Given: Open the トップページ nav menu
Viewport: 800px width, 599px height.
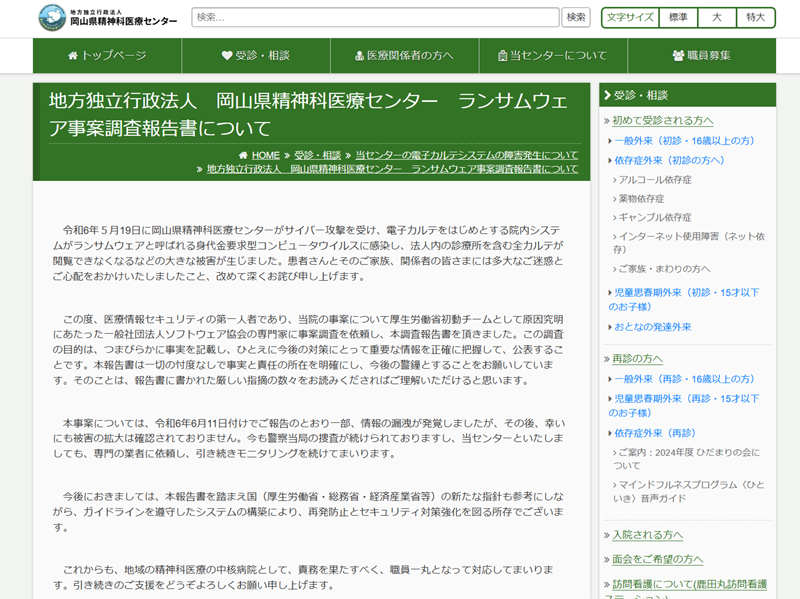Looking at the screenshot, I should click(107, 56).
